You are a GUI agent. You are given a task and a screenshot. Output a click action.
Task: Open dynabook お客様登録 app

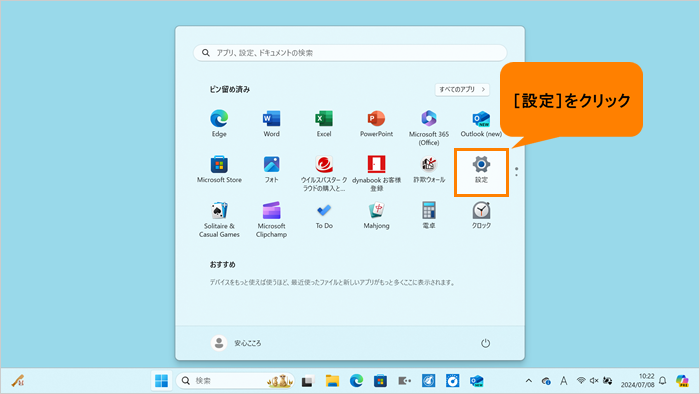(x=376, y=174)
